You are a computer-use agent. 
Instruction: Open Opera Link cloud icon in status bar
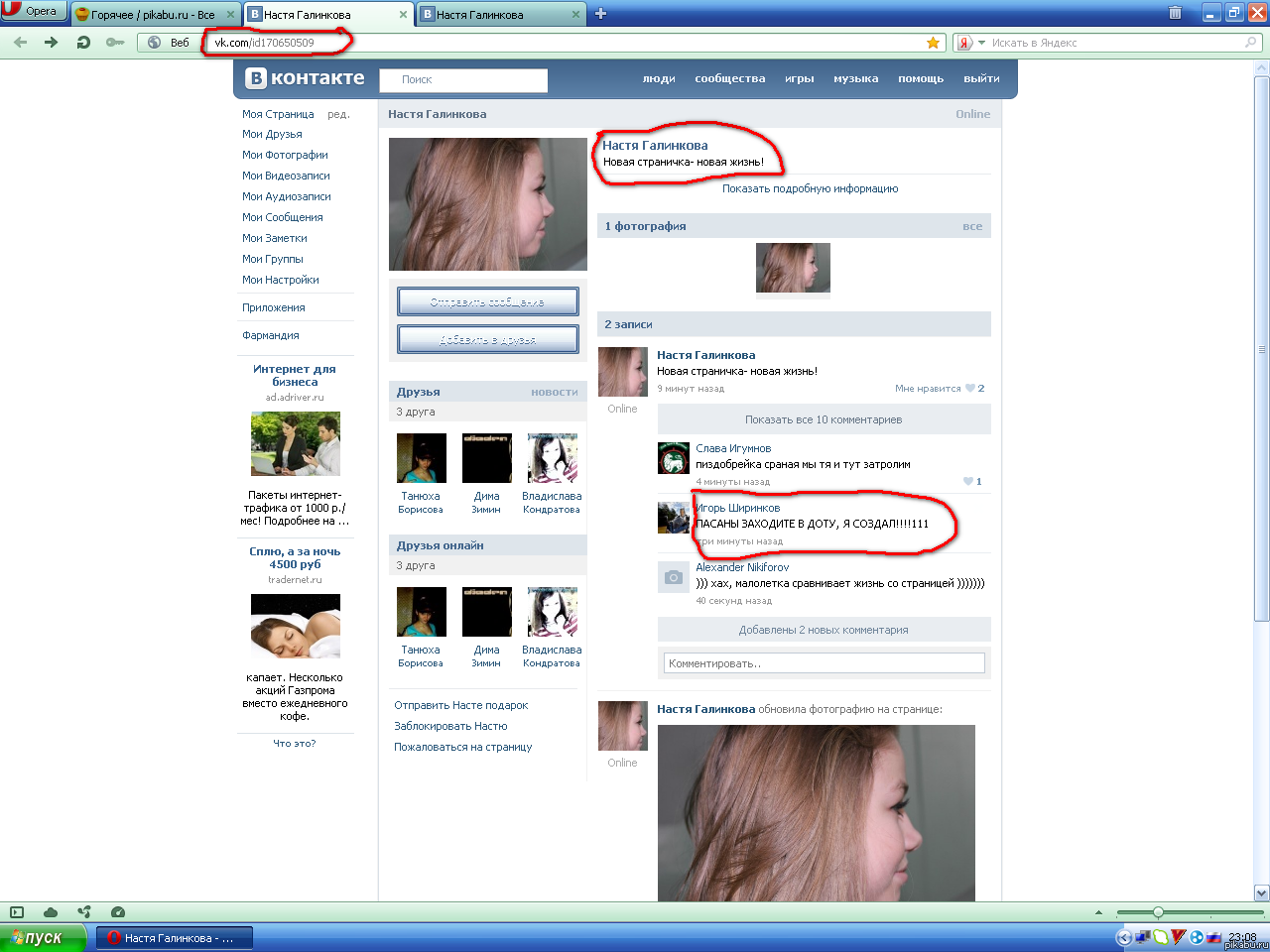click(x=51, y=912)
